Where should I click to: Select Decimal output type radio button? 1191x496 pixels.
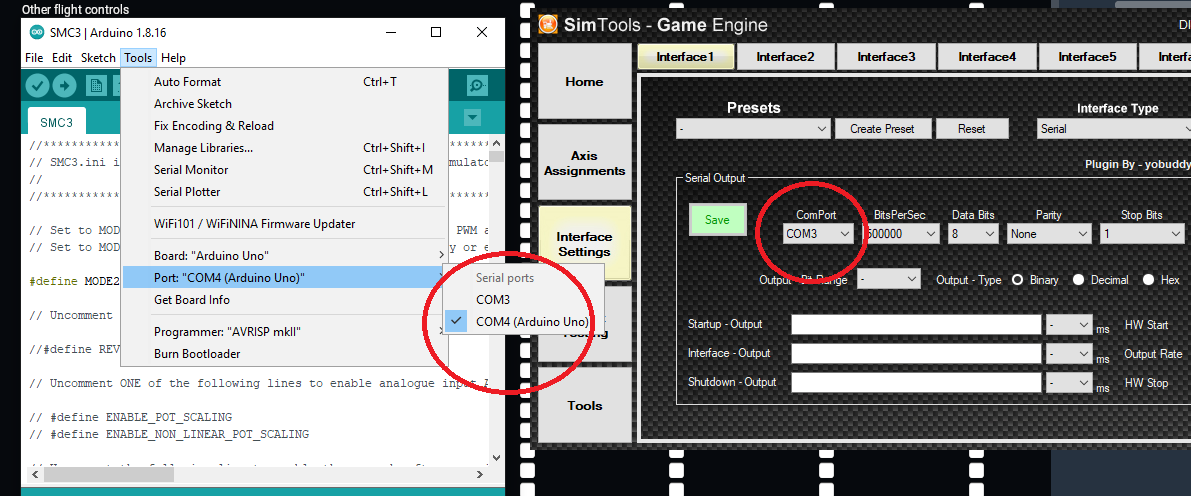click(1078, 280)
